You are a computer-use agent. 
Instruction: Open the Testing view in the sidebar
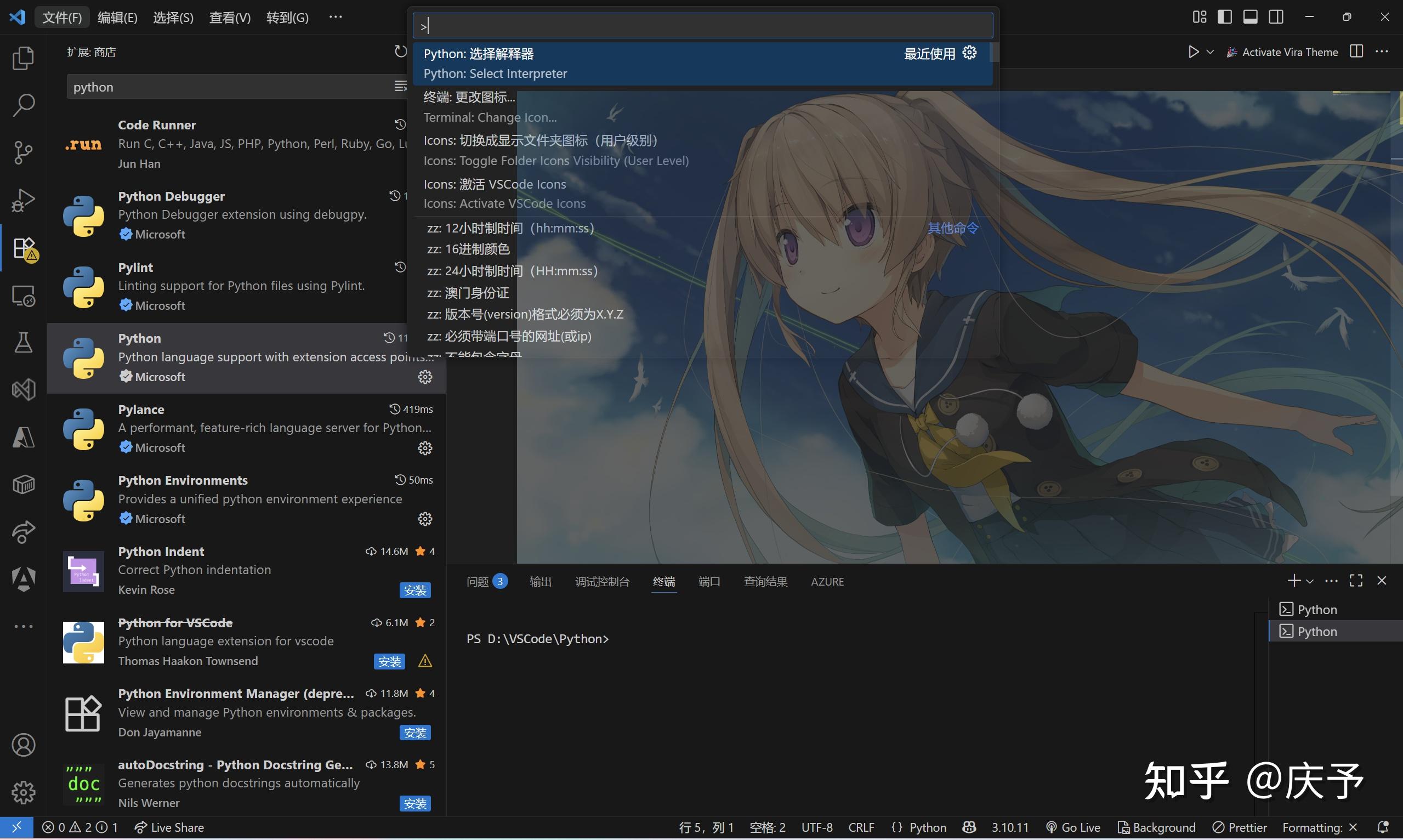click(x=23, y=342)
